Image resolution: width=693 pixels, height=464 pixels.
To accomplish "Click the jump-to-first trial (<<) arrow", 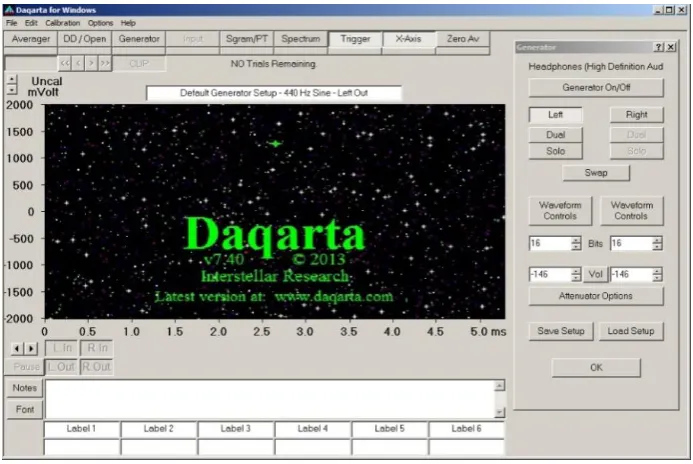I will tap(65, 64).
